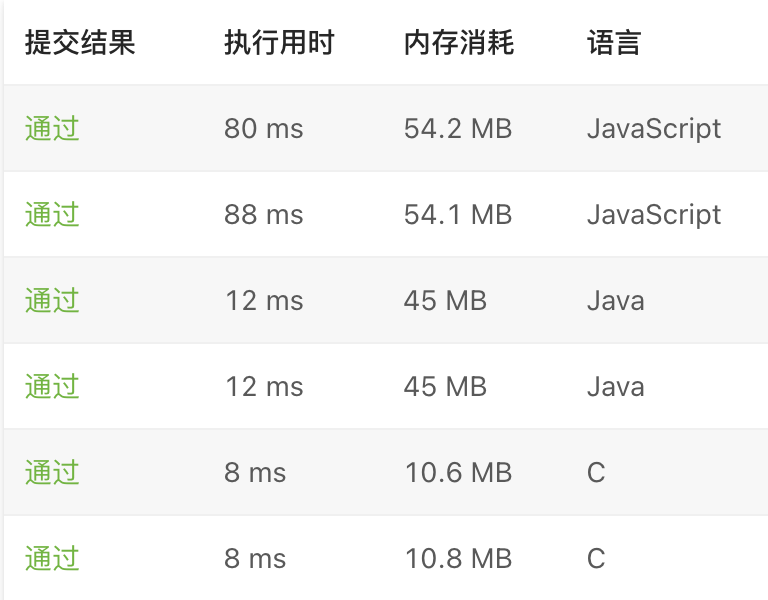Sort by the 执行用时 column header

(279, 43)
